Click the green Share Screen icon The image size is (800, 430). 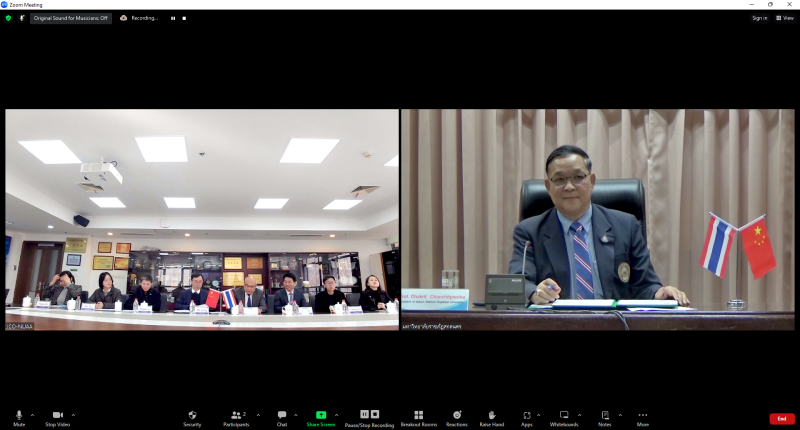tap(321, 414)
